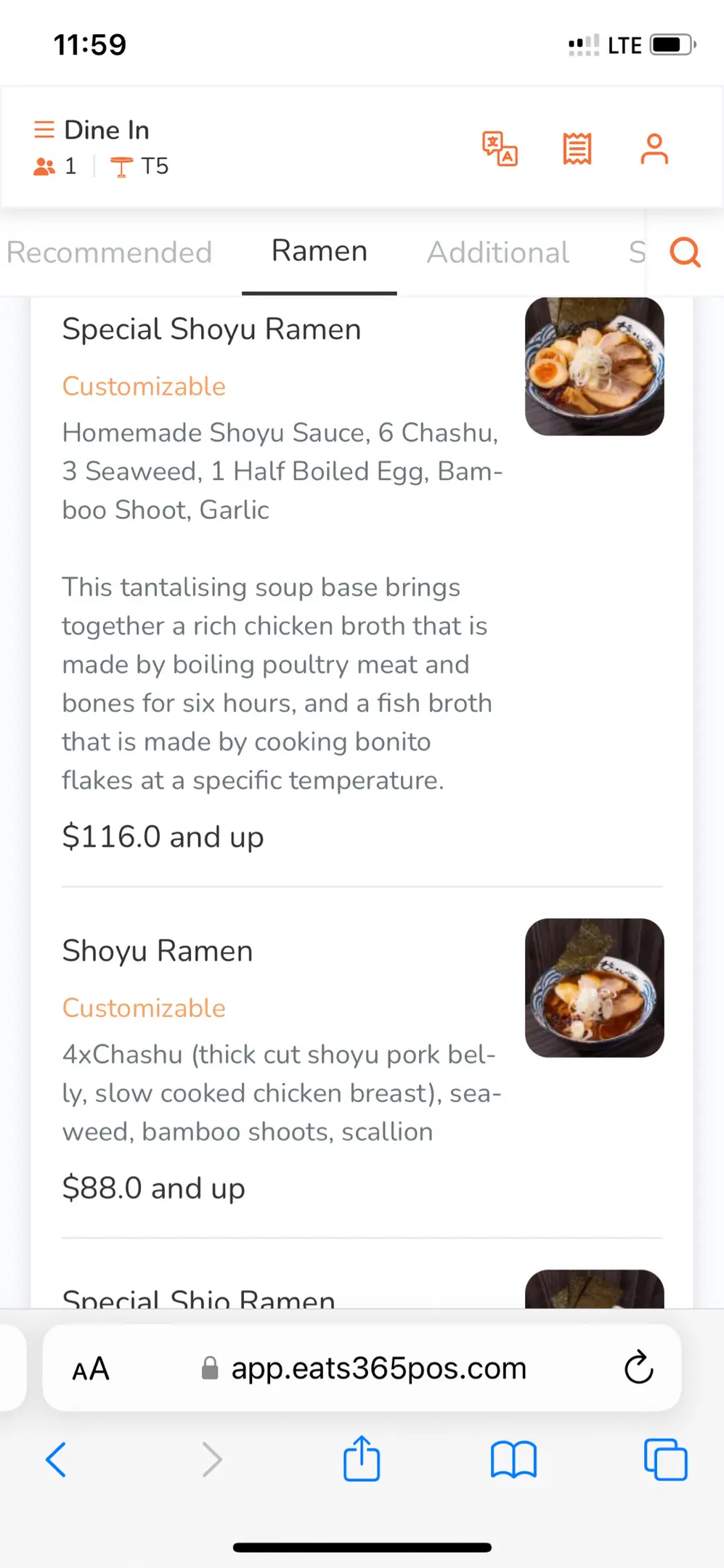
Task: Tap the language translation icon
Action: [x=500, y=149]
